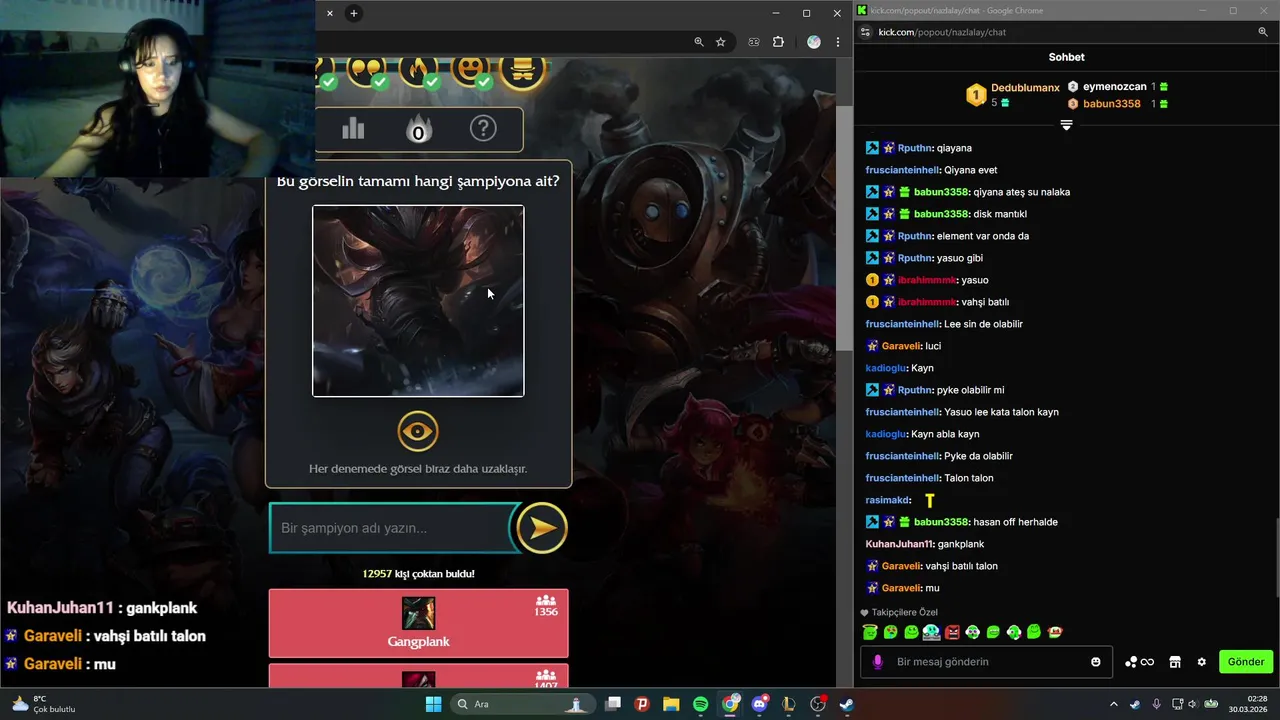The width and height of the screenshot is (1280, 720).
Task: Click the 'Sohbet' chat header
Action: point(1066,57)
